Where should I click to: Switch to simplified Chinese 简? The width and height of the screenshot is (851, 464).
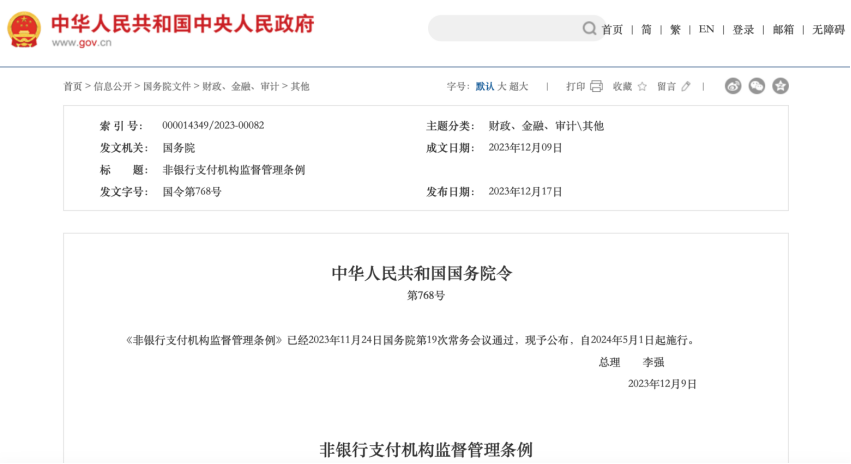646,30
